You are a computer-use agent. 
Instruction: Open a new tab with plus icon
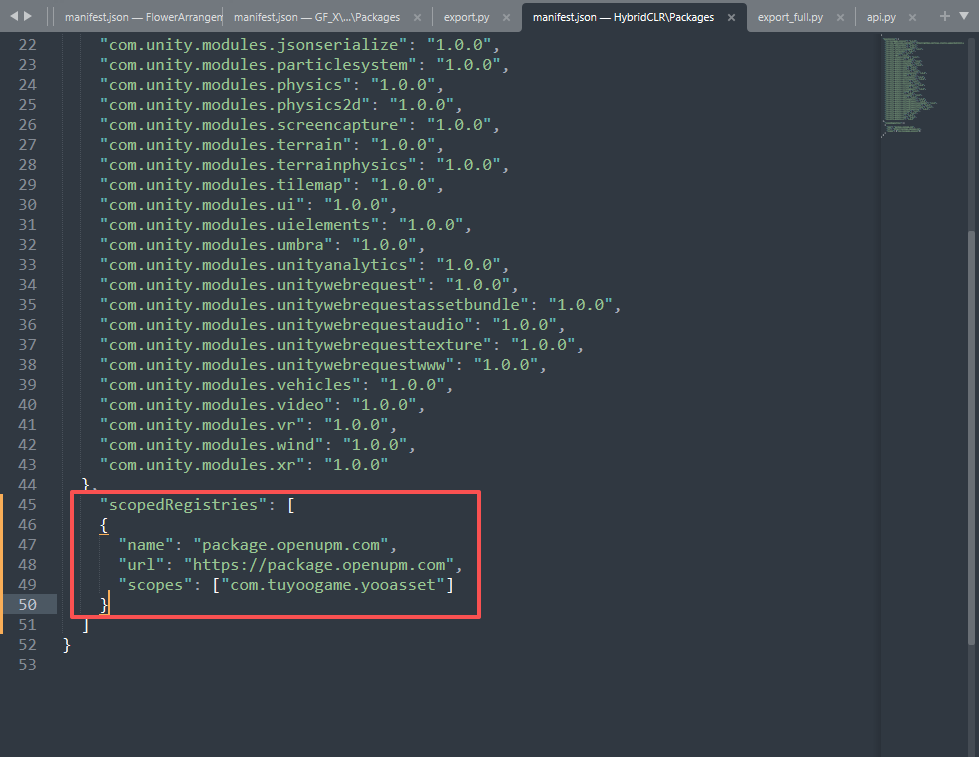tap(945, 16)
